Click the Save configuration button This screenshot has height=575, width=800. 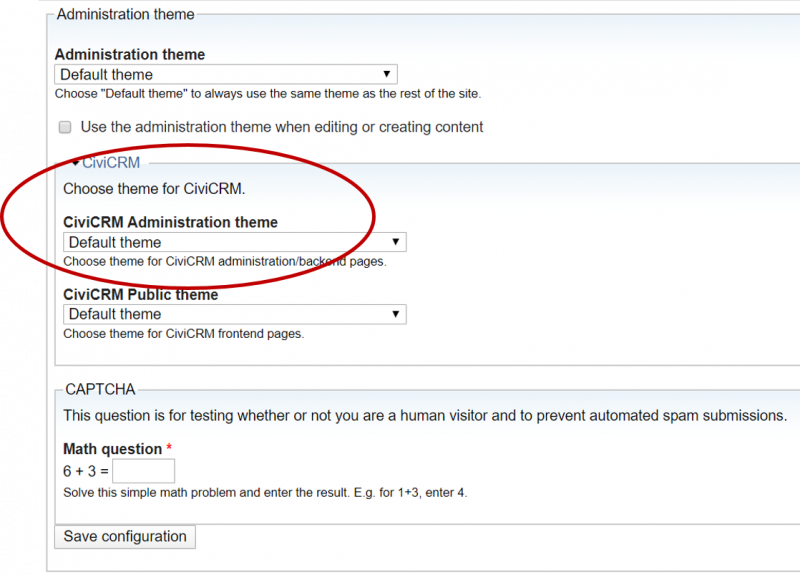click(125, 537)
